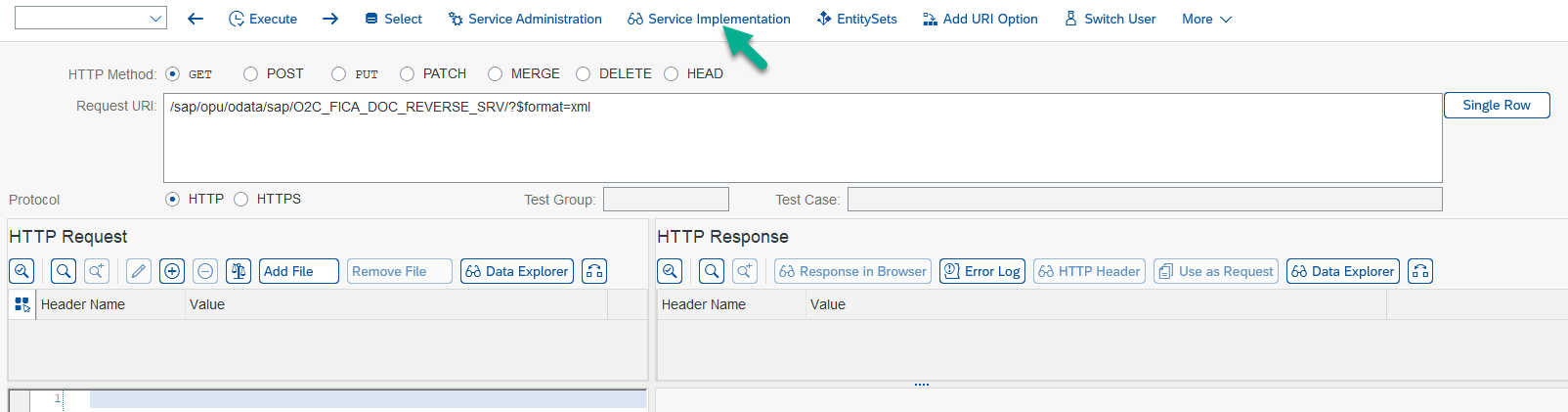Click Switch User

click(x=1110, y=19)
